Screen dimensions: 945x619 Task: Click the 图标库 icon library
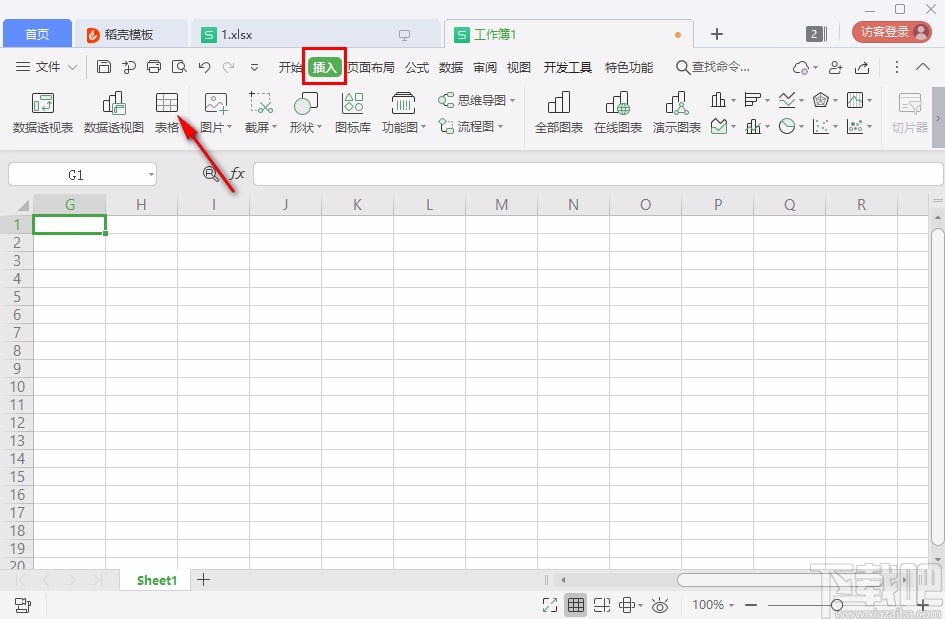pos(352,110)
